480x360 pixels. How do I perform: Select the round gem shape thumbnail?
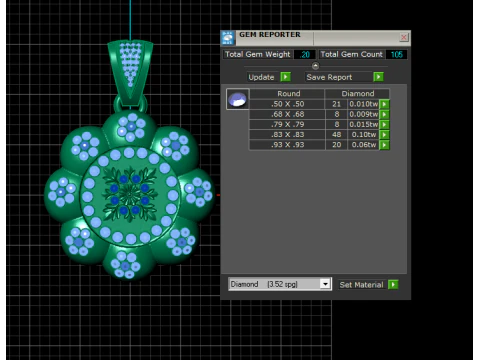click(237, 99)
